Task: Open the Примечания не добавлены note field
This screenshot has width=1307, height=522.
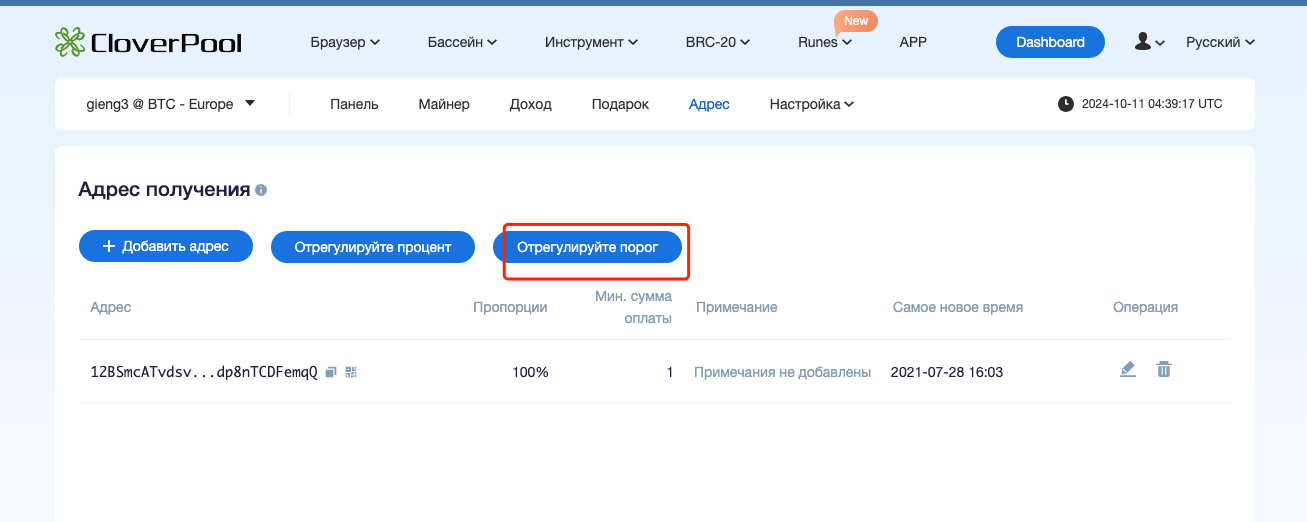Action: (783, 372)
